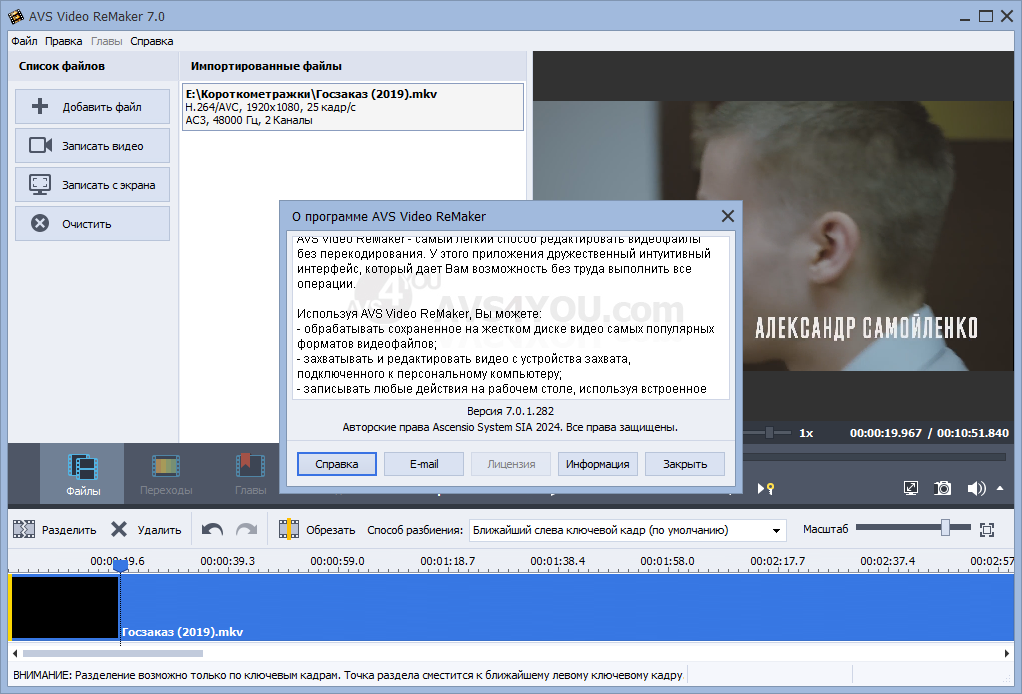This screenshot has width=1022, height=694.
Task: Select the imported Госзаказ (2019).mkv file entry
Action: (x=353, y=107)
